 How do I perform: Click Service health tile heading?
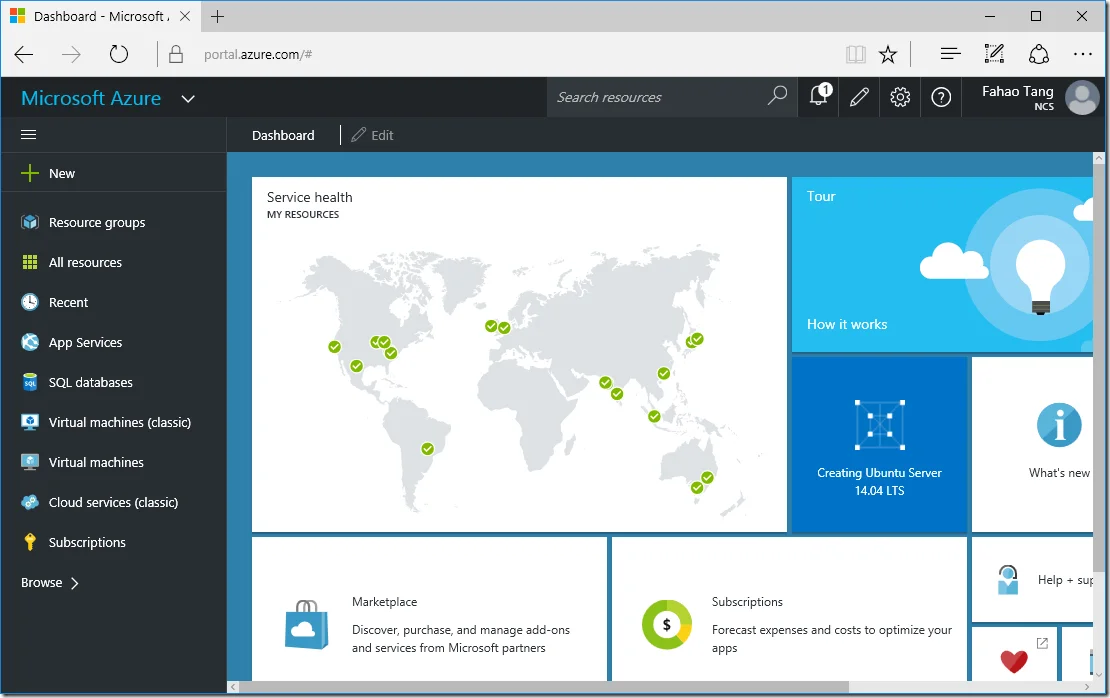tap(309, 198)
